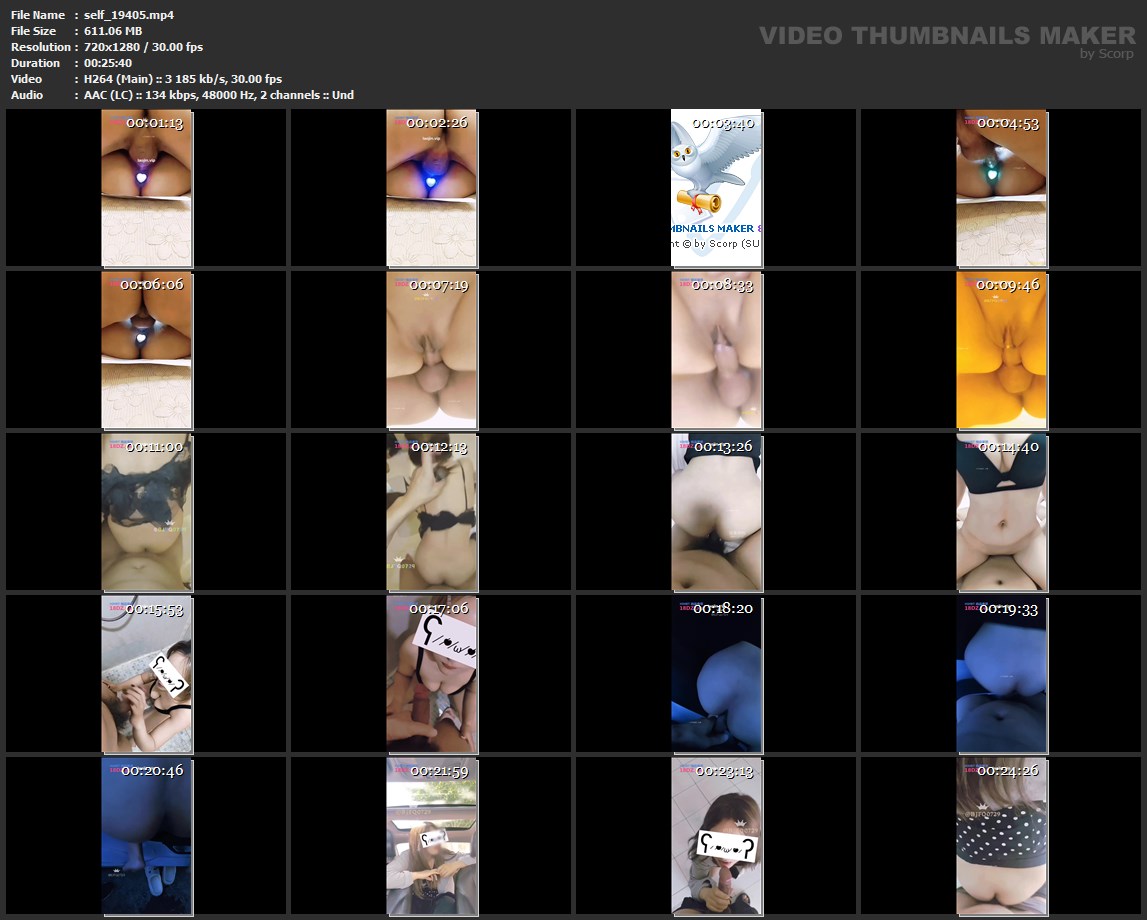The width and height of the screenshot is (1147, 920).
Task: Click the Video Thumbnails Maker watermark logo
Action: (946, 36)
